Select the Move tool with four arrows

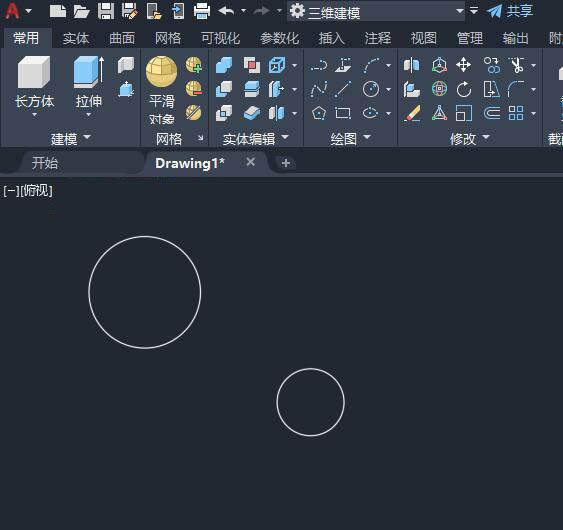pos(464,65)
